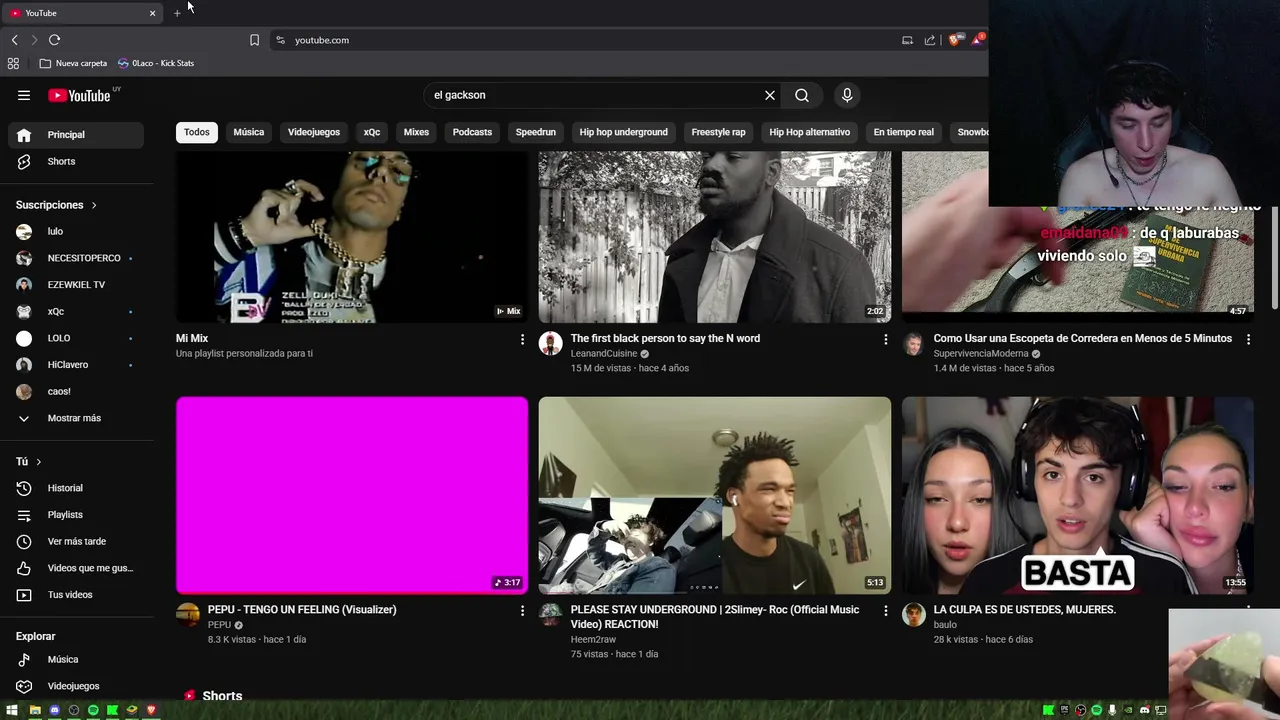Open Ver más tarde list
This screenshot has width=1280, height=720.
(76, 541)
